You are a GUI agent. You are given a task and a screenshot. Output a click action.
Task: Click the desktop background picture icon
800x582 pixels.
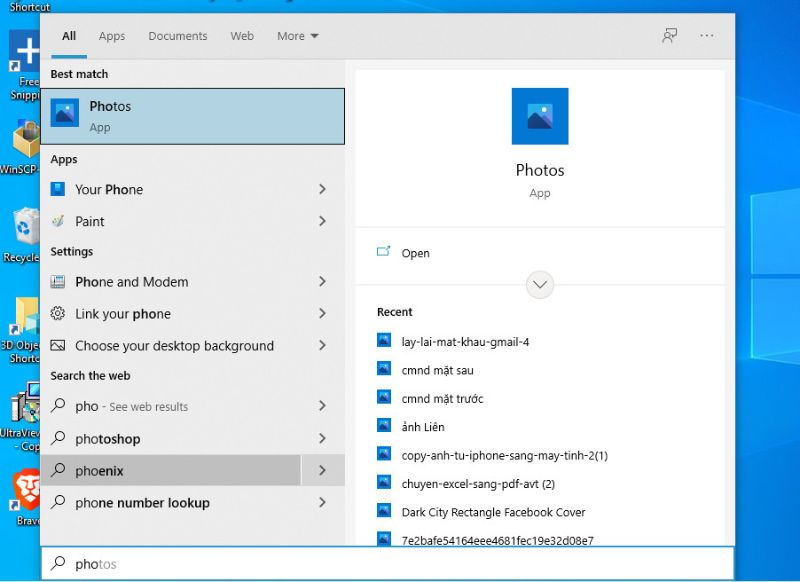58,345
